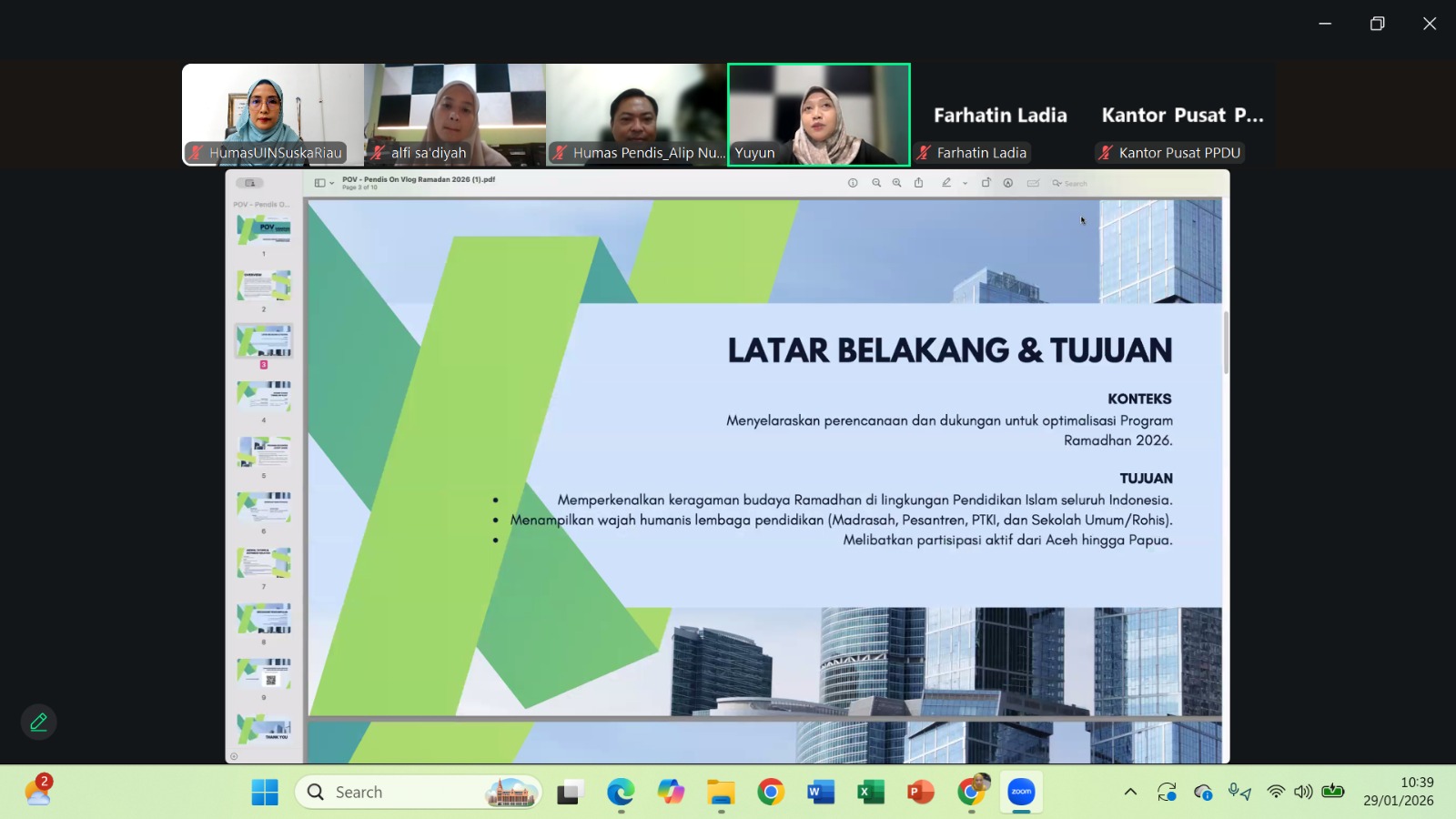Toggle the volume speaker icon in tray

pyautogui.click(x=1303, y=792)
